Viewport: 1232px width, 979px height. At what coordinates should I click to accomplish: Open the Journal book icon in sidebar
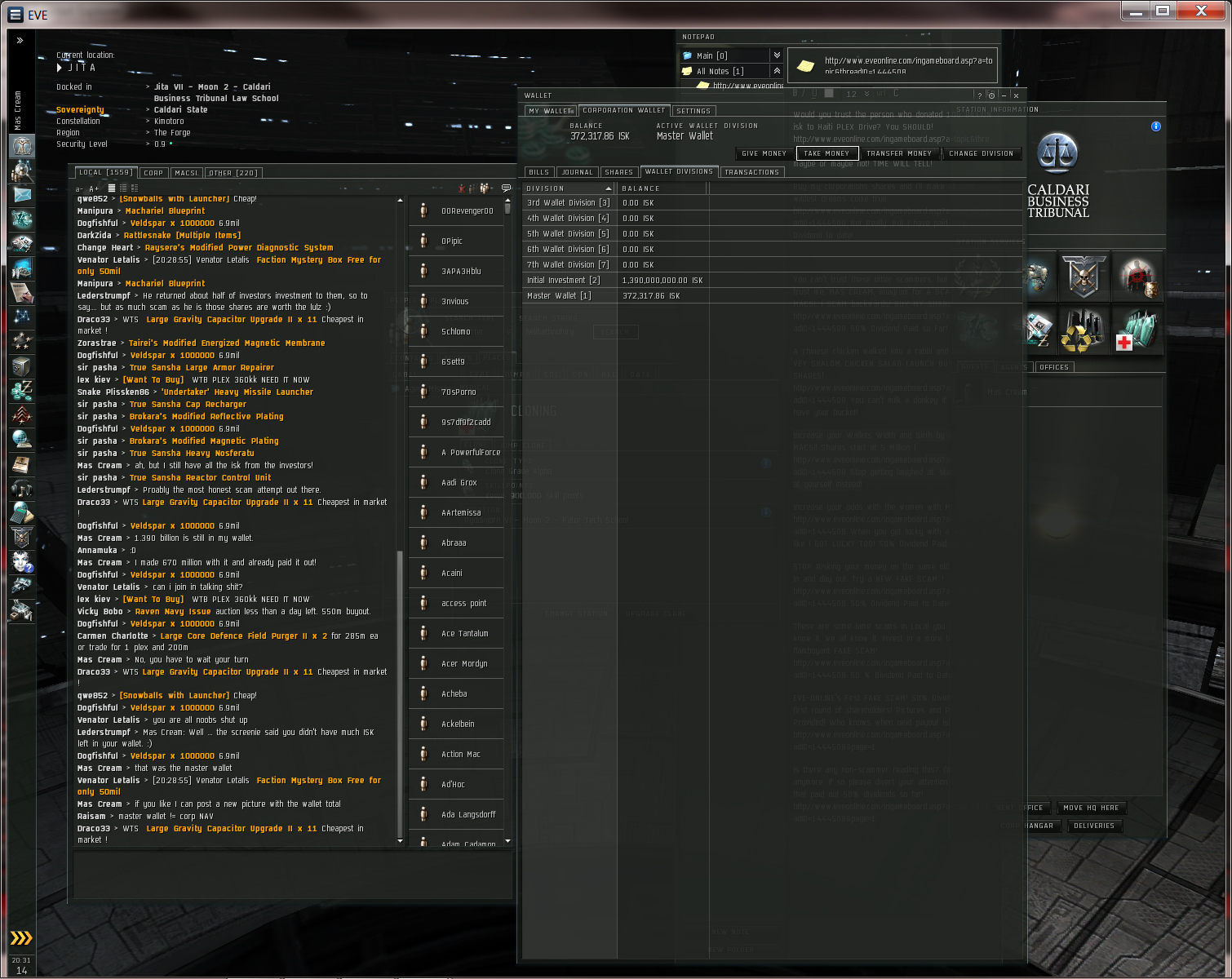point(22,464)
